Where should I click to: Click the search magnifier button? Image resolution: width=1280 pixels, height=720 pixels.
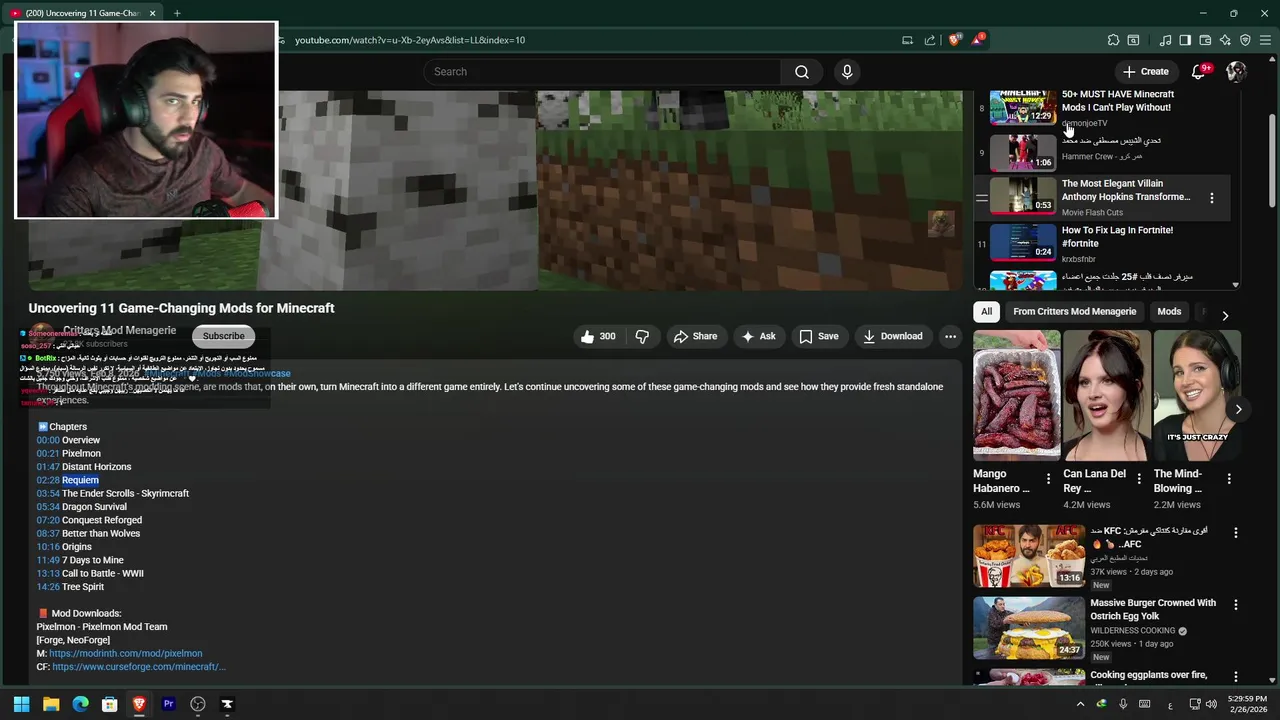(x=801, y=72)
